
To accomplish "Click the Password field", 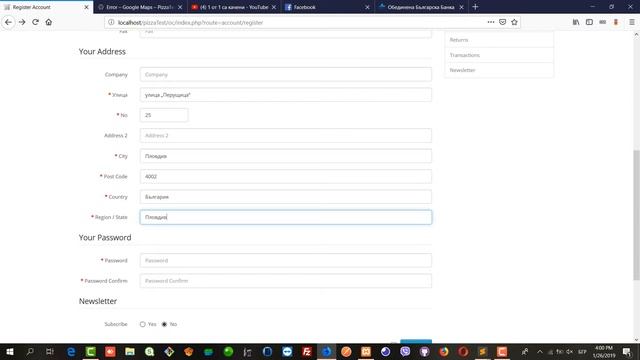I will (285, 260).
